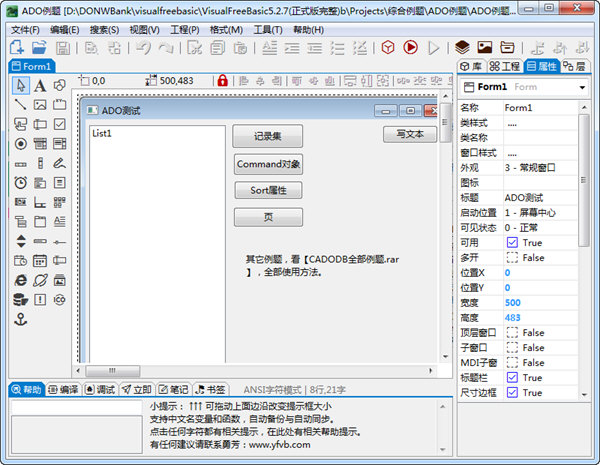Toggle the MDI子窗 False checkbox
This screenshot has height=465, width=600.
[512, 362]
